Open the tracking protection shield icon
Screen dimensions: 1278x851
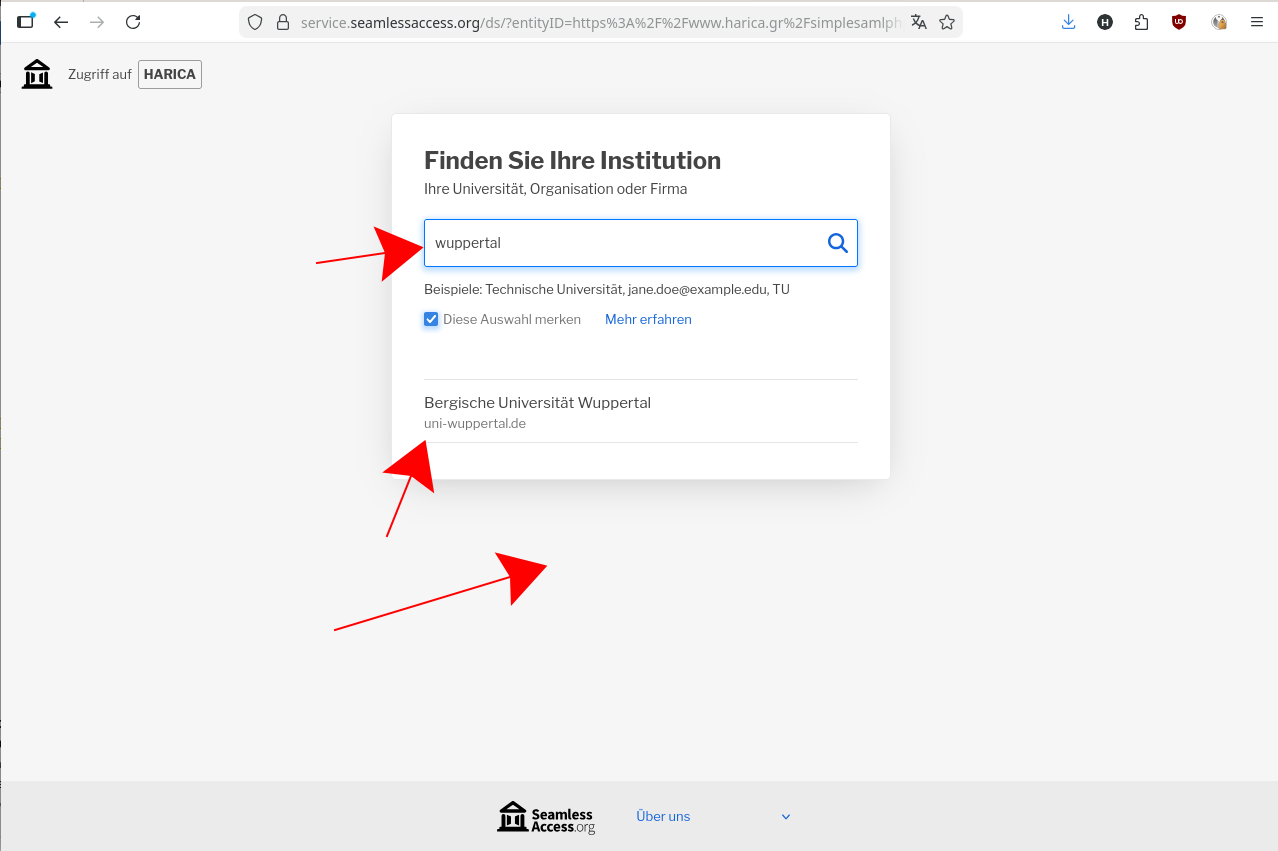[255, 22]
